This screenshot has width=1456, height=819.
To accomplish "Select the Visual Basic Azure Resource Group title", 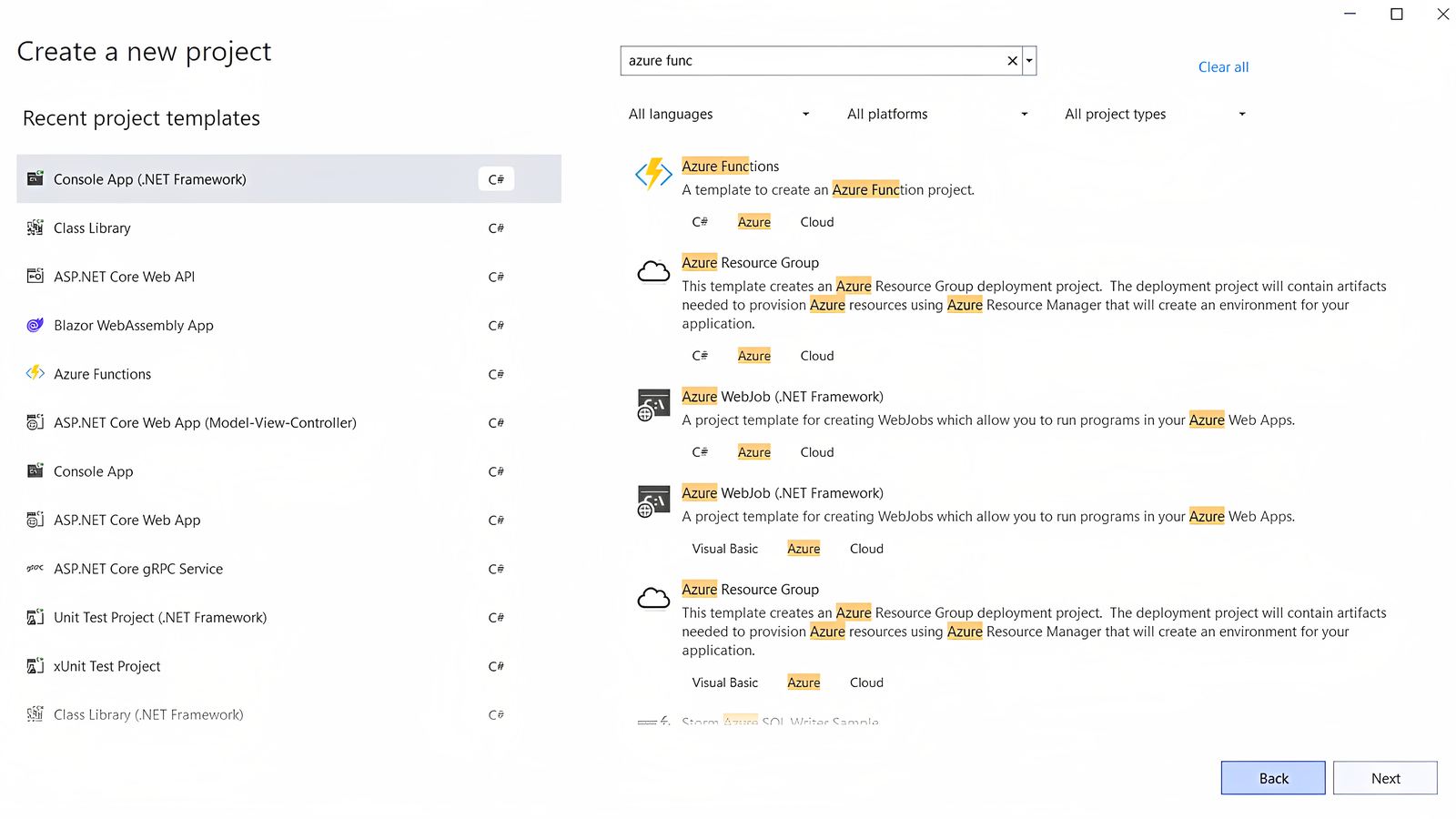I will pos(750,590).
